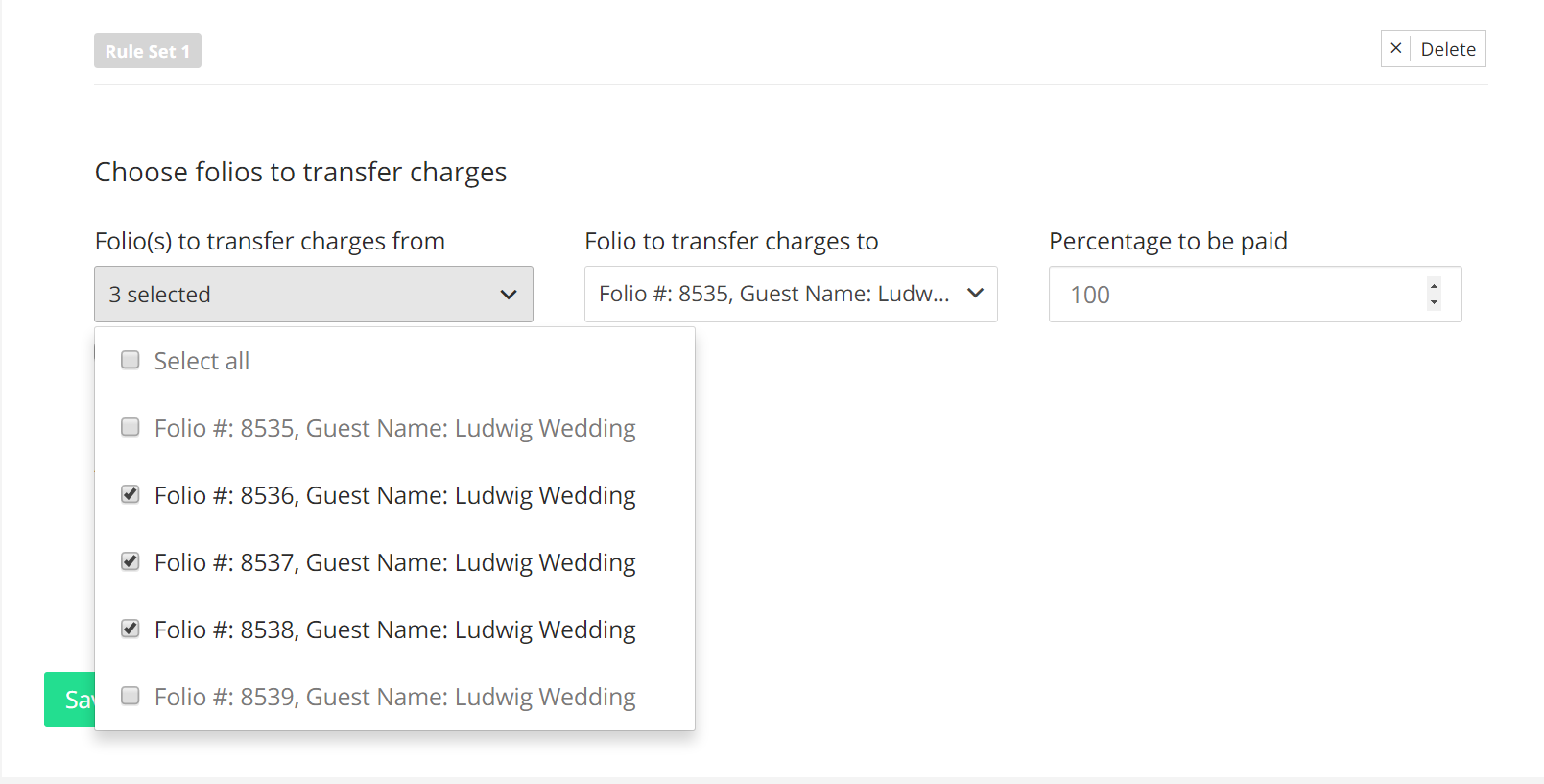Screen dimensions: 1544x784
Task: Increase percentage with the up stepper arrow
Action: [1434, 285]
